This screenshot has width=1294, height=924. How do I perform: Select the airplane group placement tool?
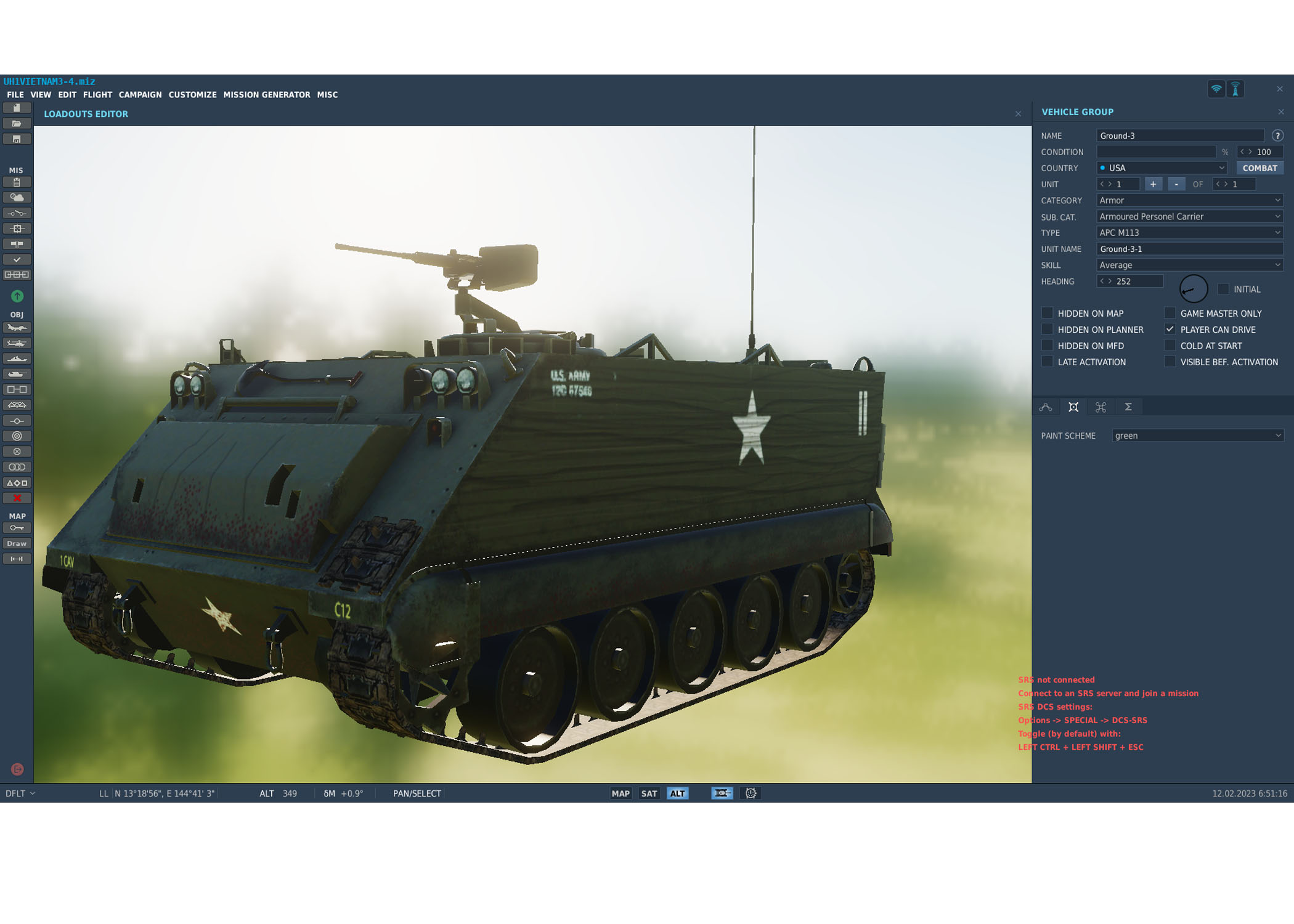(17, 328)
